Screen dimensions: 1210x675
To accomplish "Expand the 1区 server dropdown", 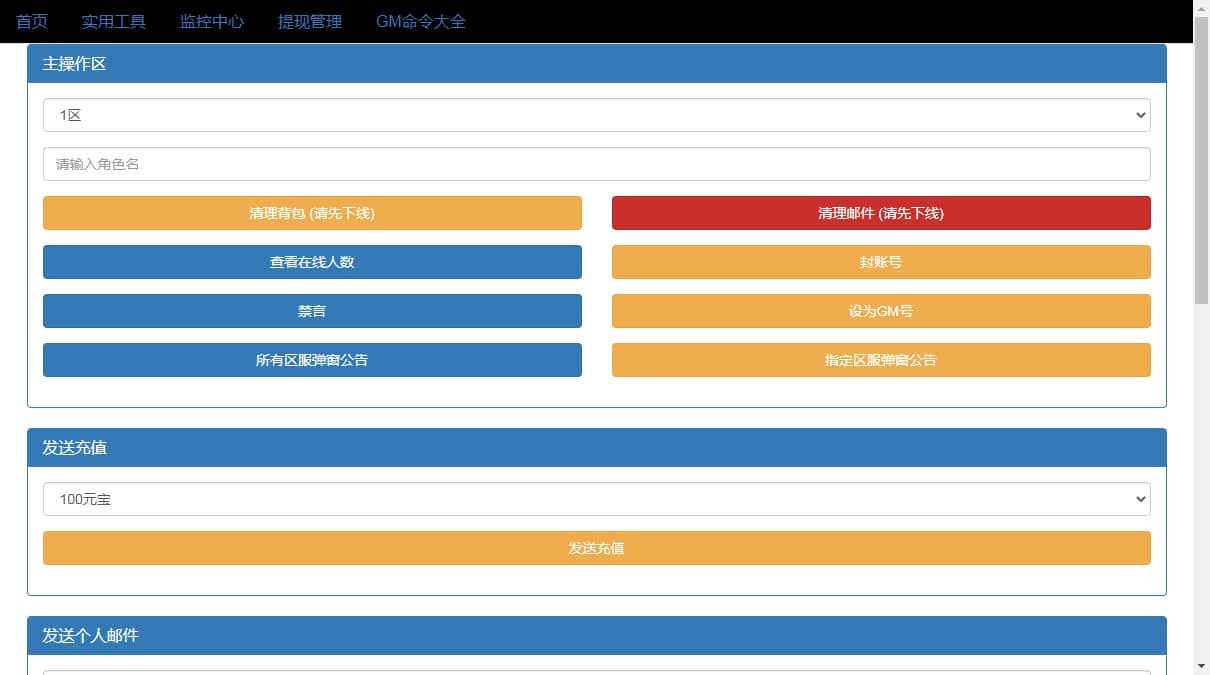I will pyautogui.click(x=596, y=115).
